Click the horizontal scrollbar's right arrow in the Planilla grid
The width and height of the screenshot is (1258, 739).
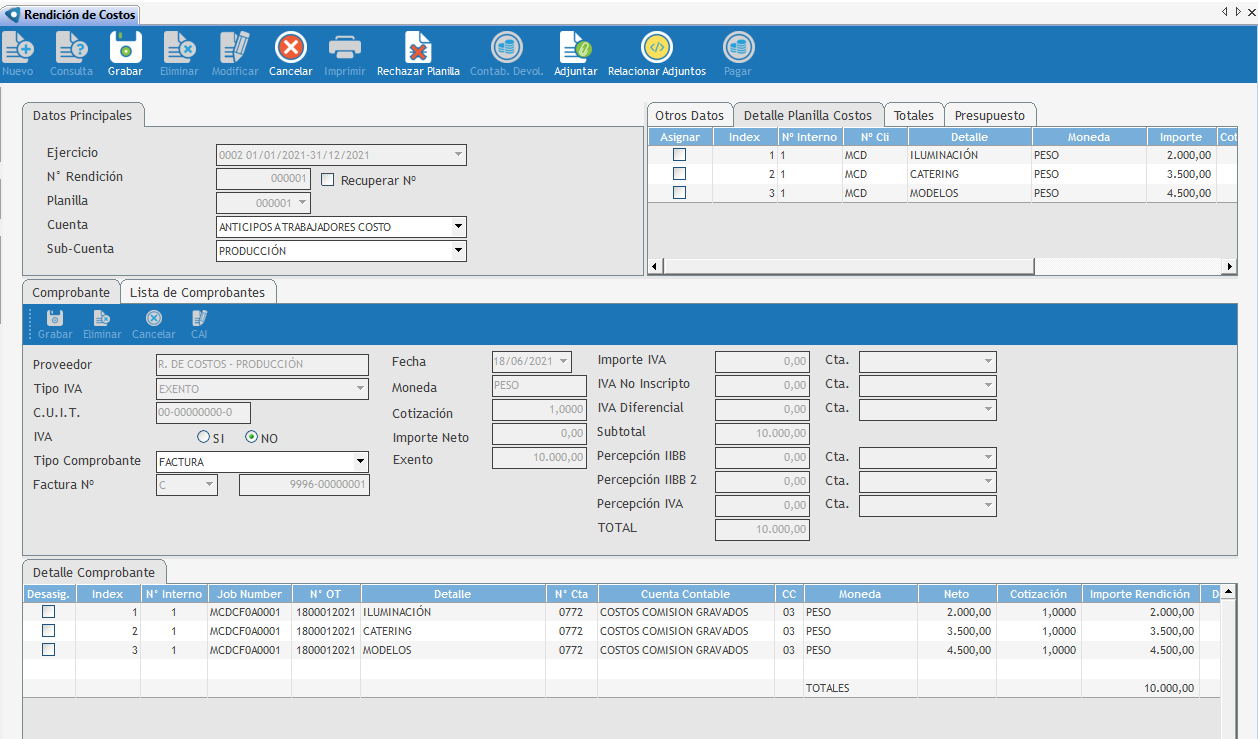[x=1229, y=266]
